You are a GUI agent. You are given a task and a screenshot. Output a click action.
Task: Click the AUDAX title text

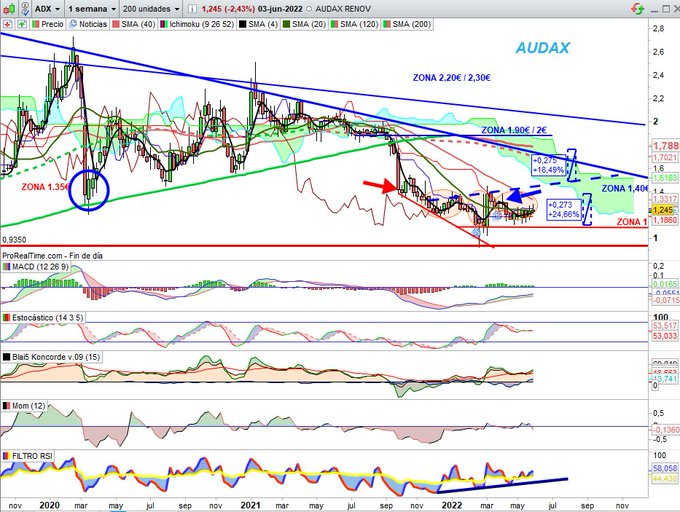click(x=542, y=48)
